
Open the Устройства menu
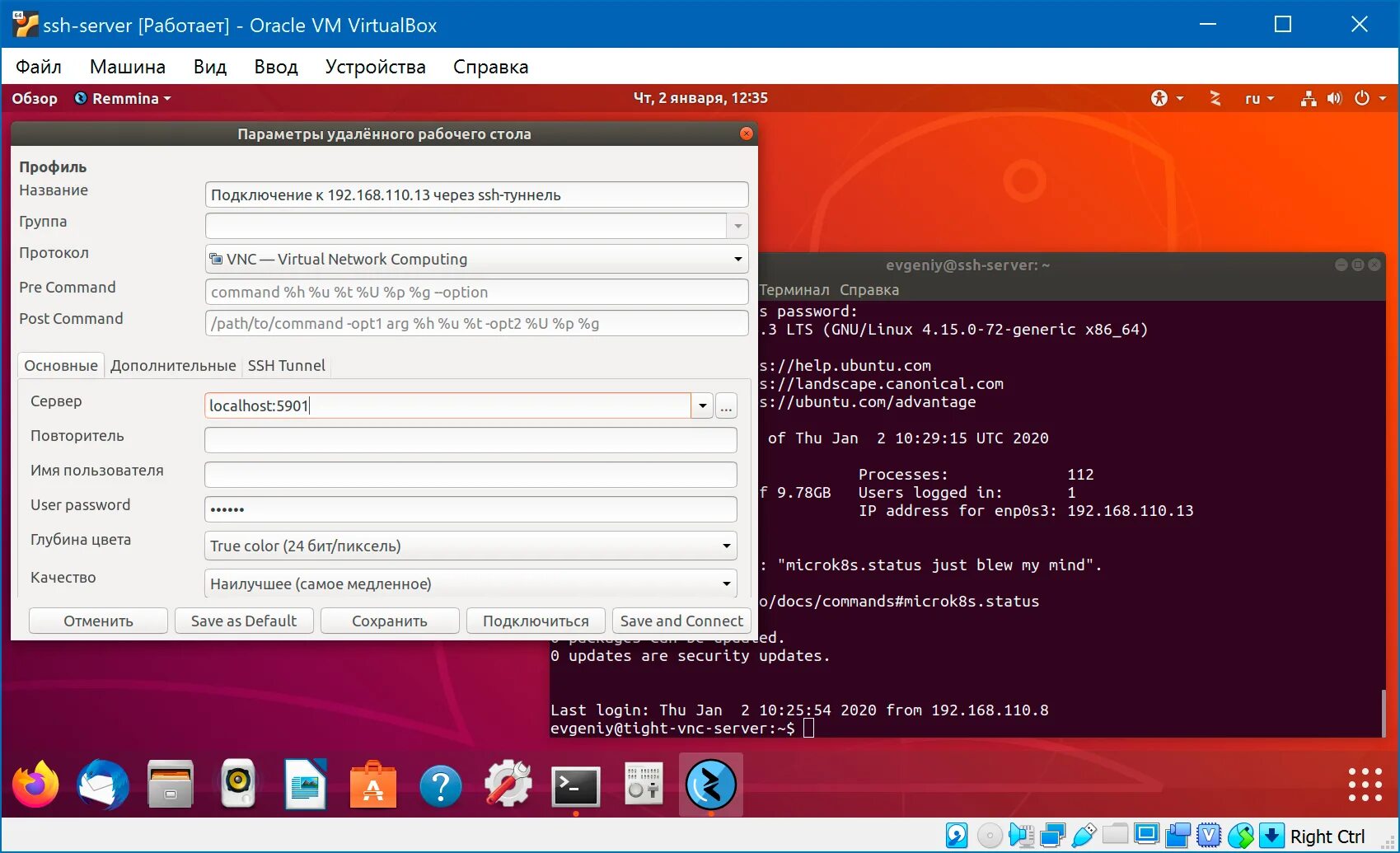coord(376,67)
